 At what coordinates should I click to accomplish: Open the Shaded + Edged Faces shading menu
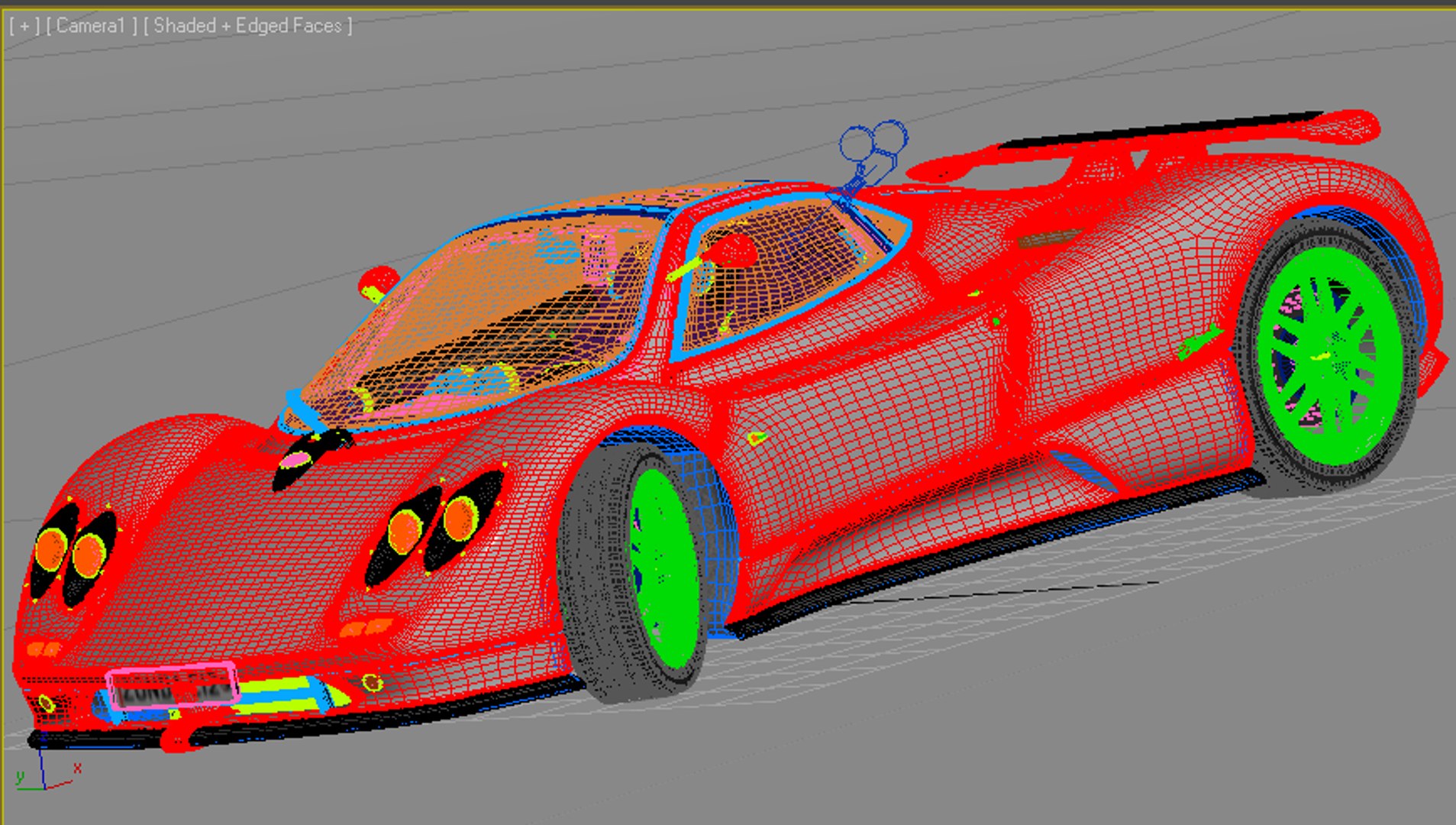point(248,26)
